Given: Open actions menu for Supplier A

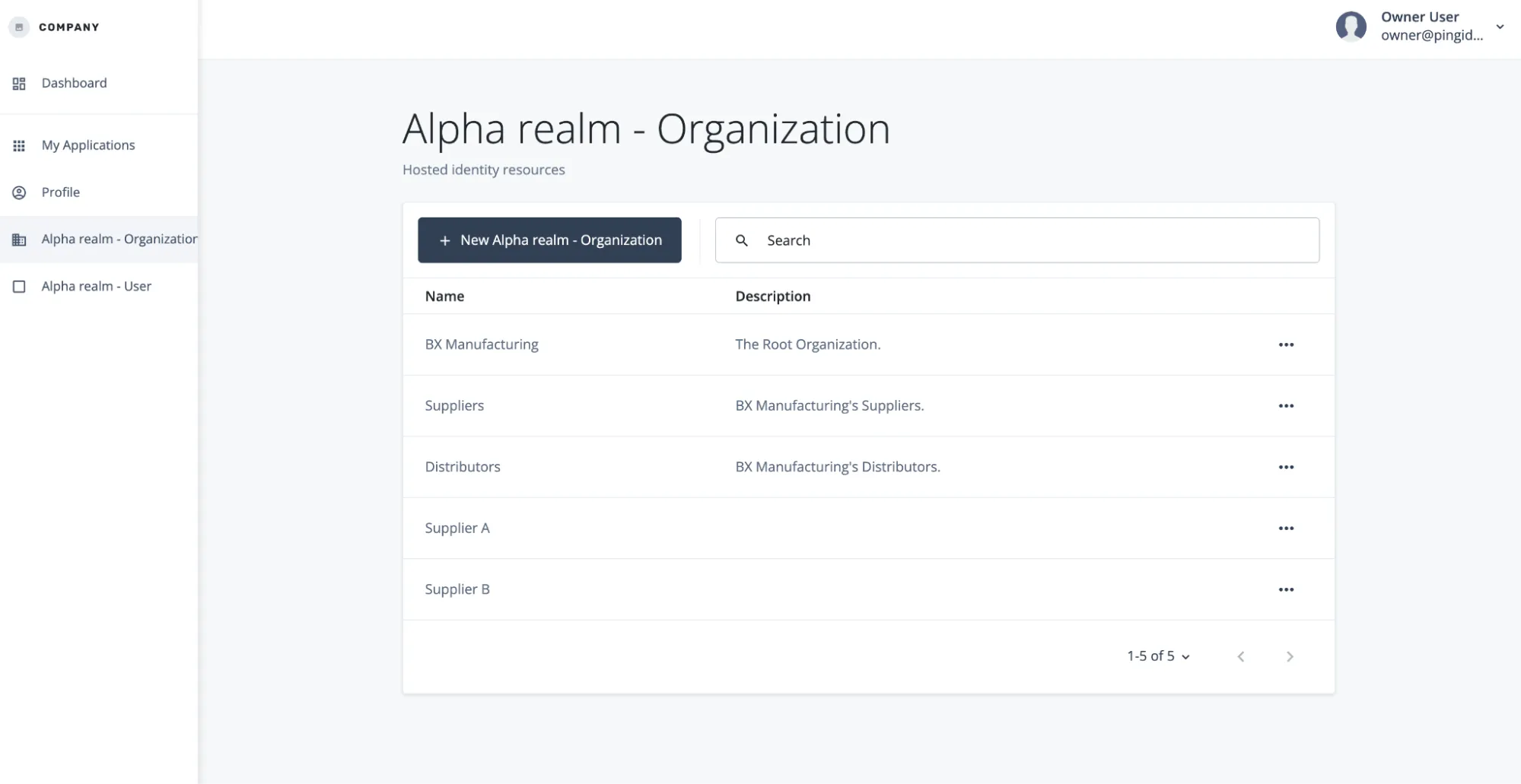Looking at the screenshot, I should click(x=1286, y=528).
